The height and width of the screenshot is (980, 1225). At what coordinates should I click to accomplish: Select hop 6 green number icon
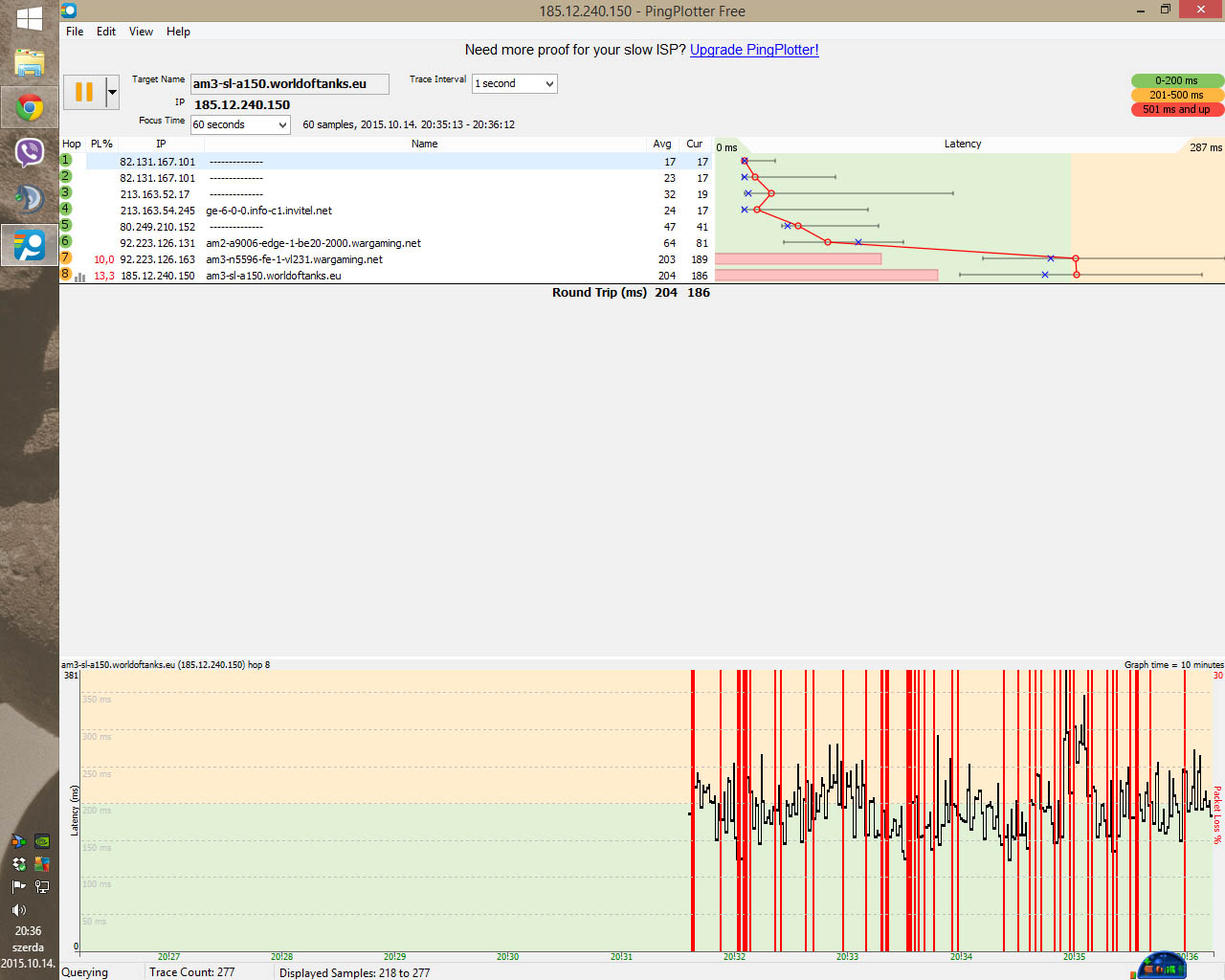(x=66, y=241)
